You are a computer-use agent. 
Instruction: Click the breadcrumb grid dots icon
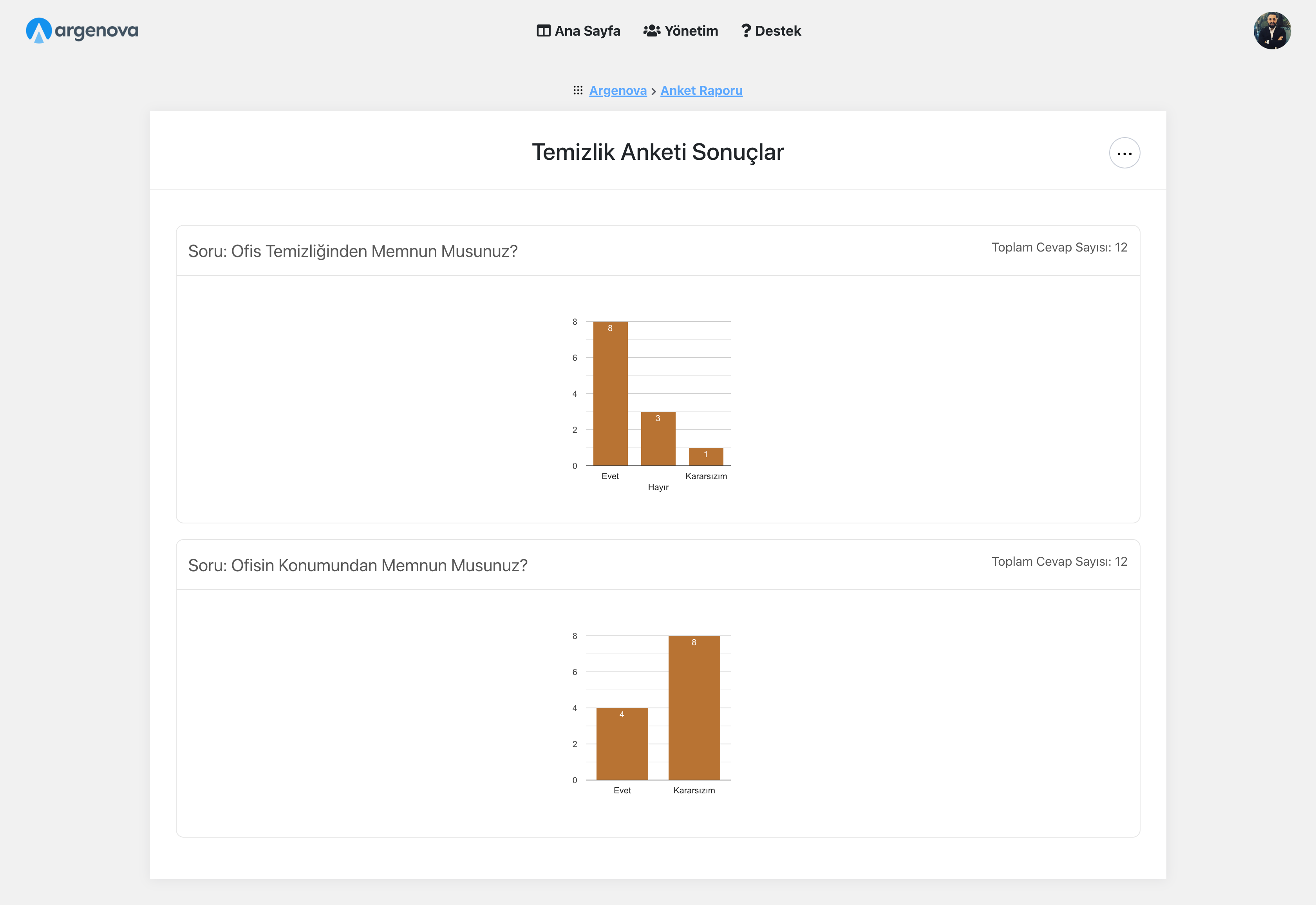click(x=578, y=90)
